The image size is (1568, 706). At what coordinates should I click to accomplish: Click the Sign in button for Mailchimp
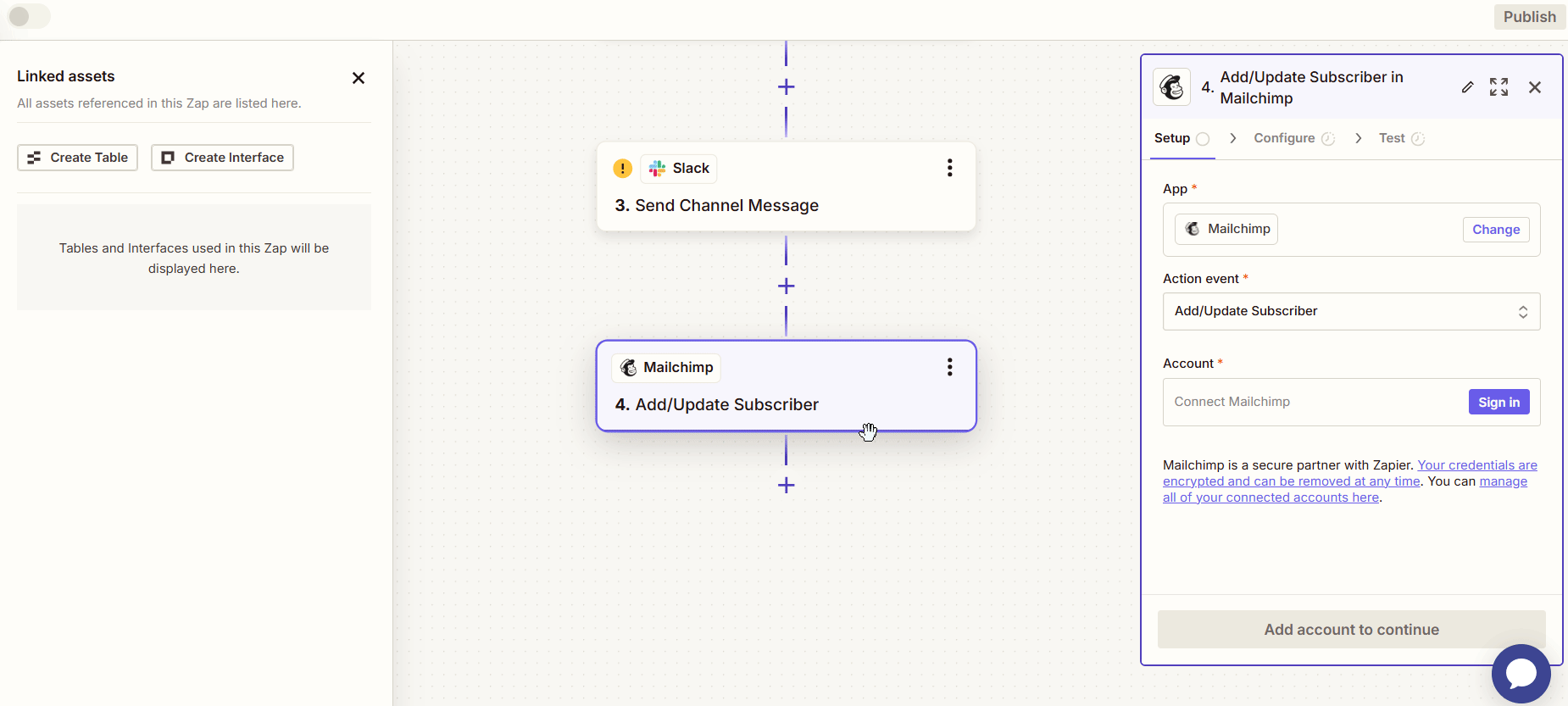1498,403
